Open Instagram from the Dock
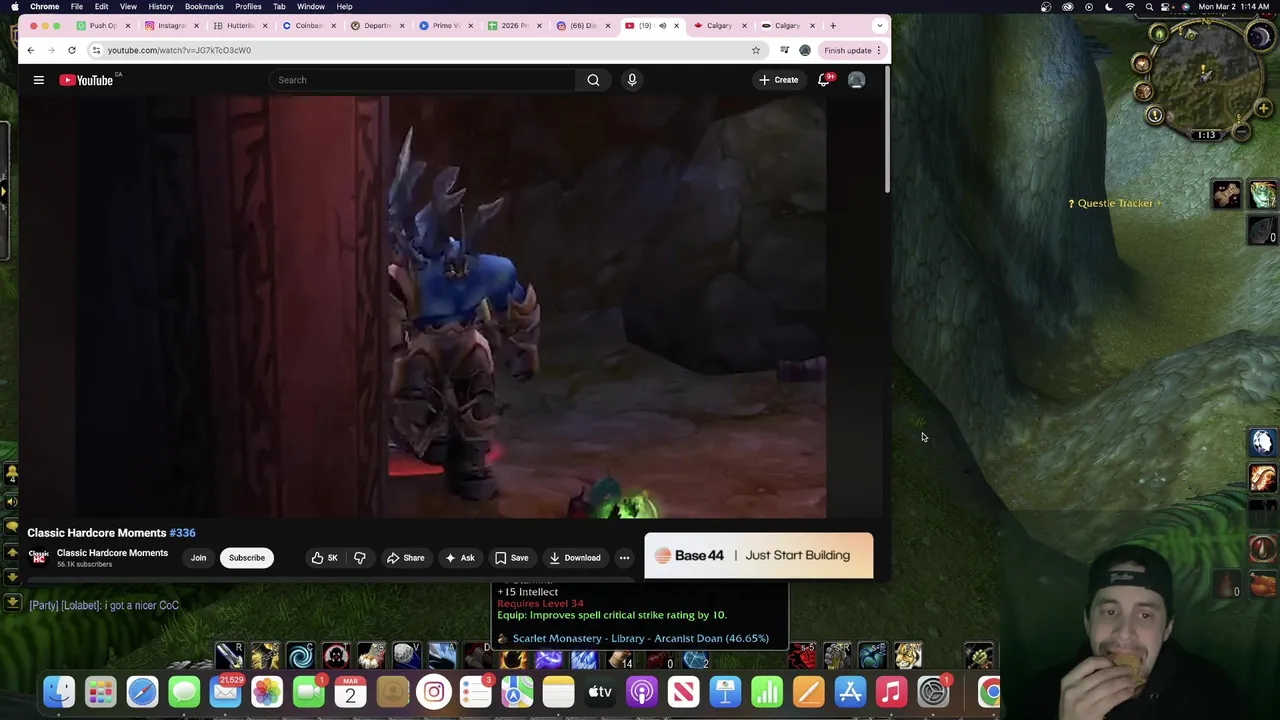 (x=434, y=691)
